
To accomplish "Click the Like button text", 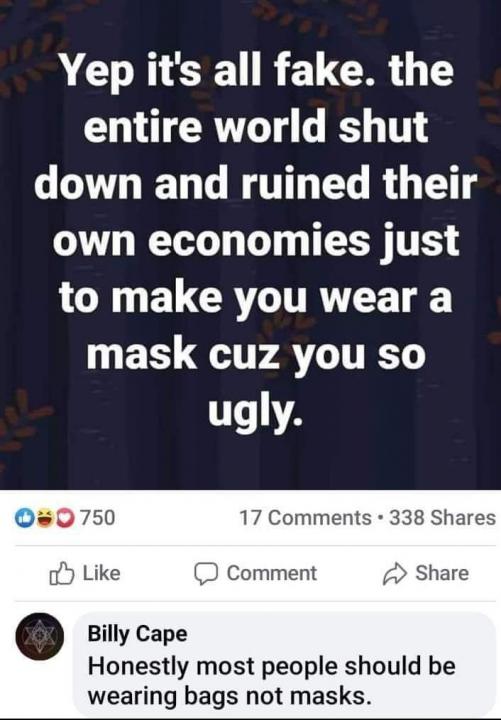I will (101, 573).
